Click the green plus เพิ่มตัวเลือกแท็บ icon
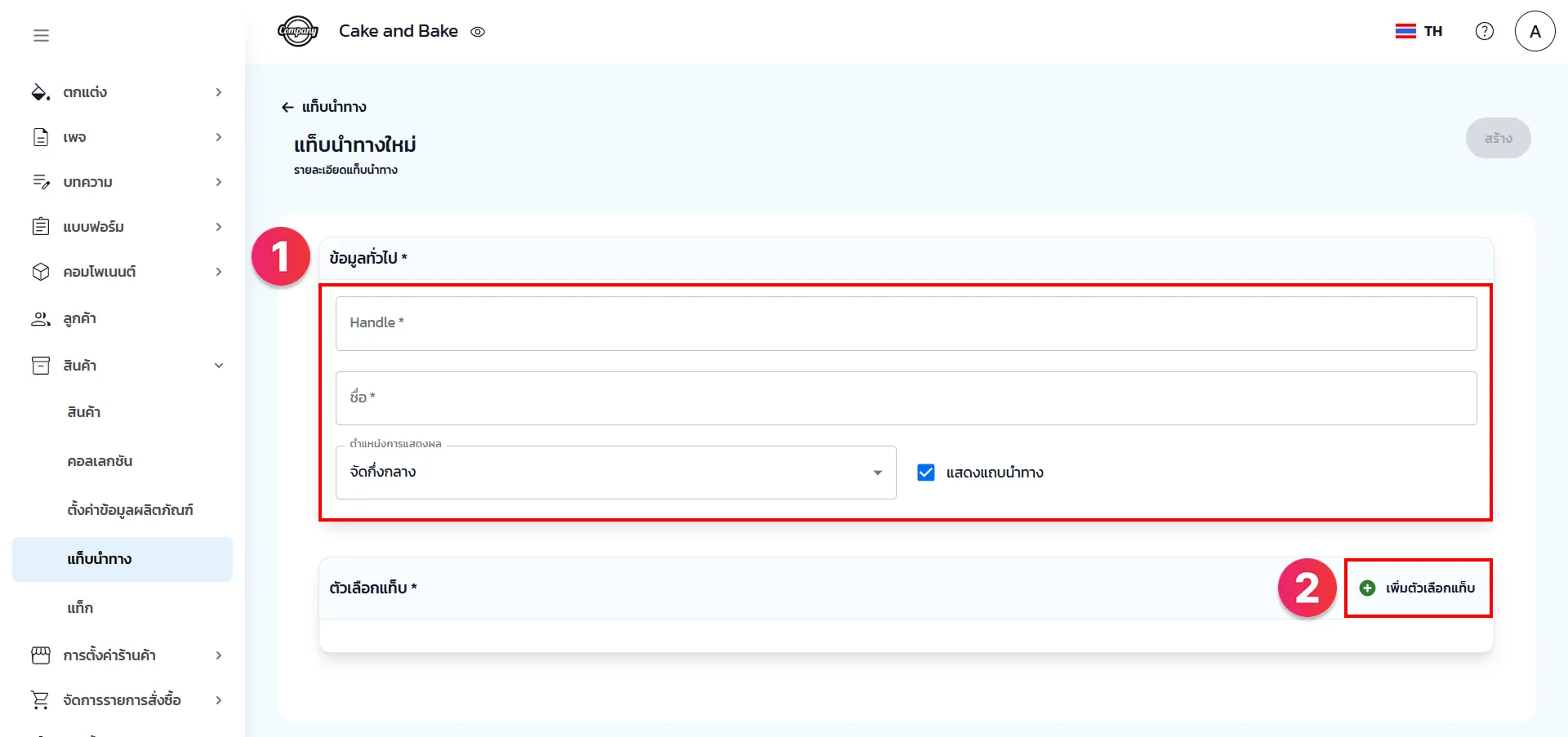The width and height of the screenshot is (1568, 737). (x=1367, y=588)
